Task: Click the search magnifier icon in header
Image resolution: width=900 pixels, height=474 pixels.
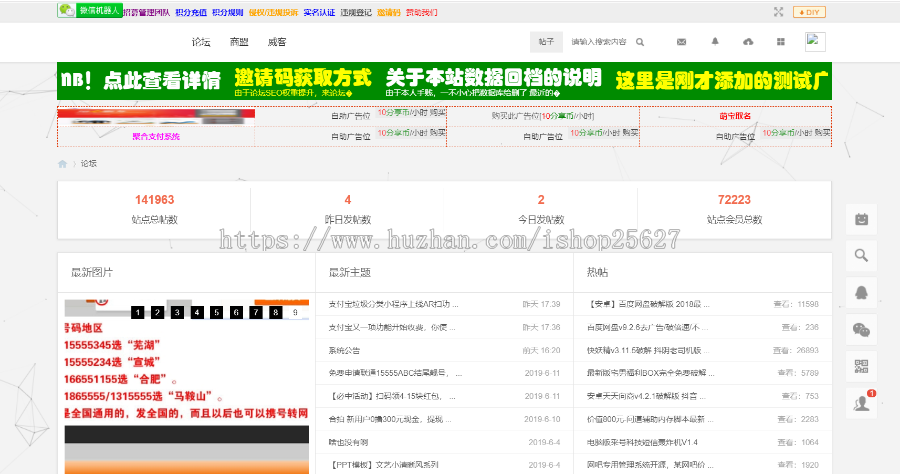Action: (x=640, y=42)
